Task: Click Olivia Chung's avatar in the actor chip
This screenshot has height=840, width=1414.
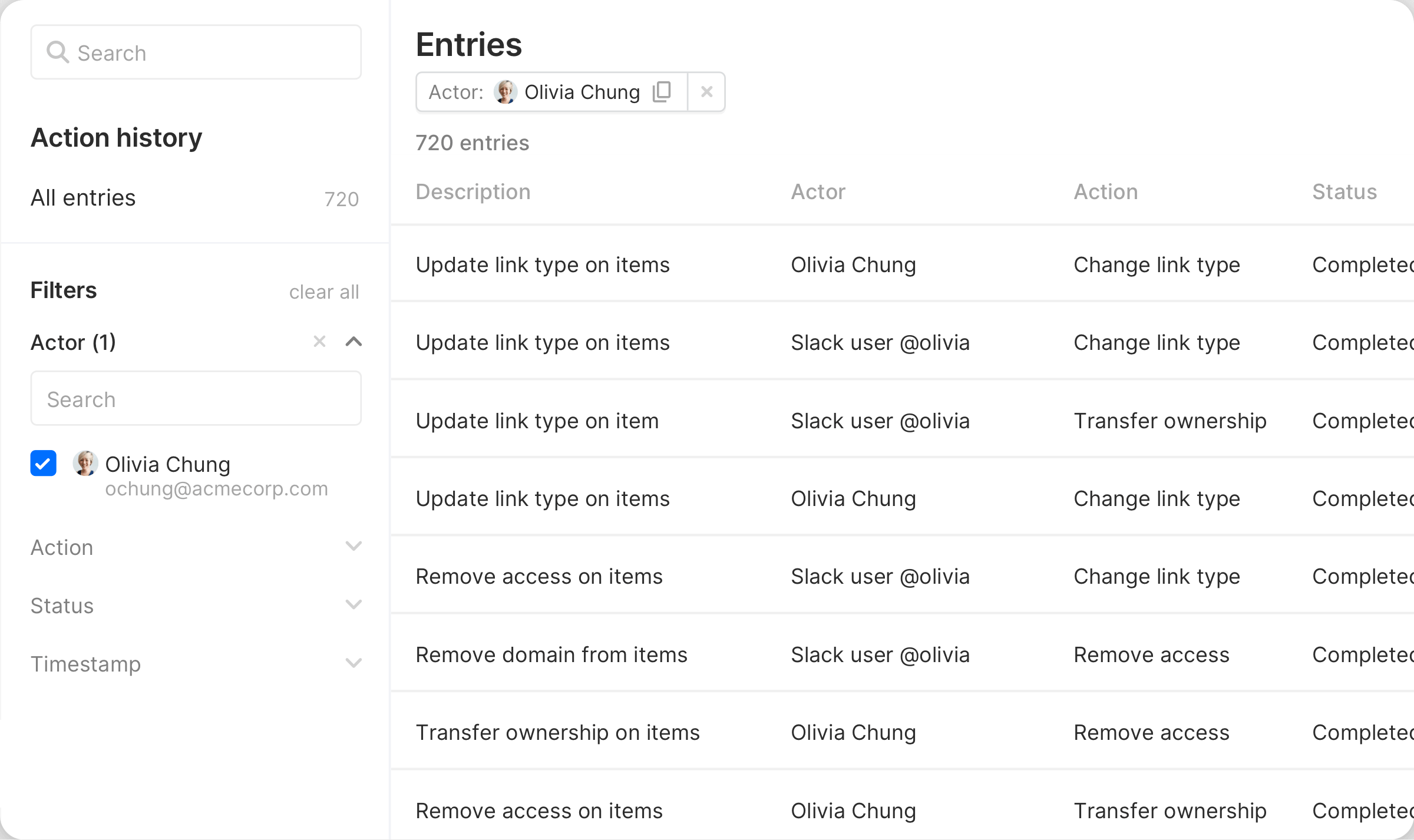Action: coord(504,92)
